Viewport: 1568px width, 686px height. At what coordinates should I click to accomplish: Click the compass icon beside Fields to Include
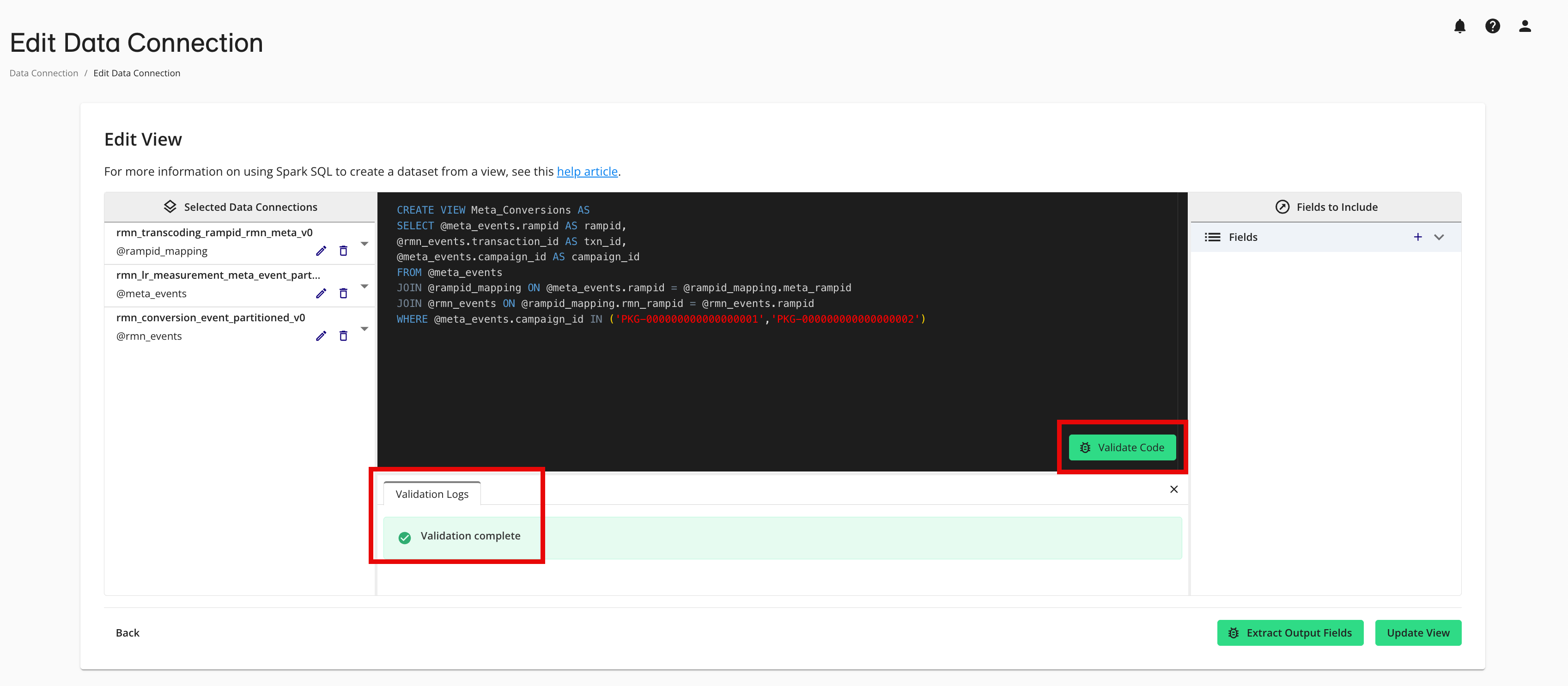point(1282,207)
